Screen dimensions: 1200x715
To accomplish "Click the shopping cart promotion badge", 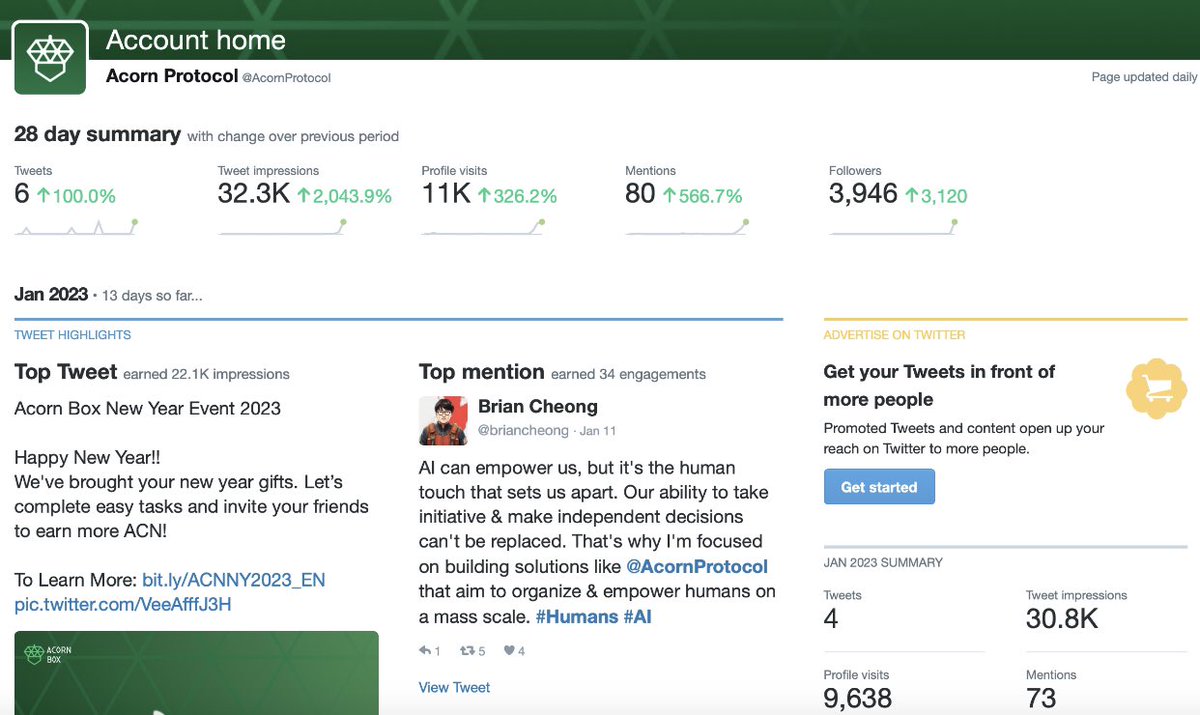I will (x=1156, y=388).
